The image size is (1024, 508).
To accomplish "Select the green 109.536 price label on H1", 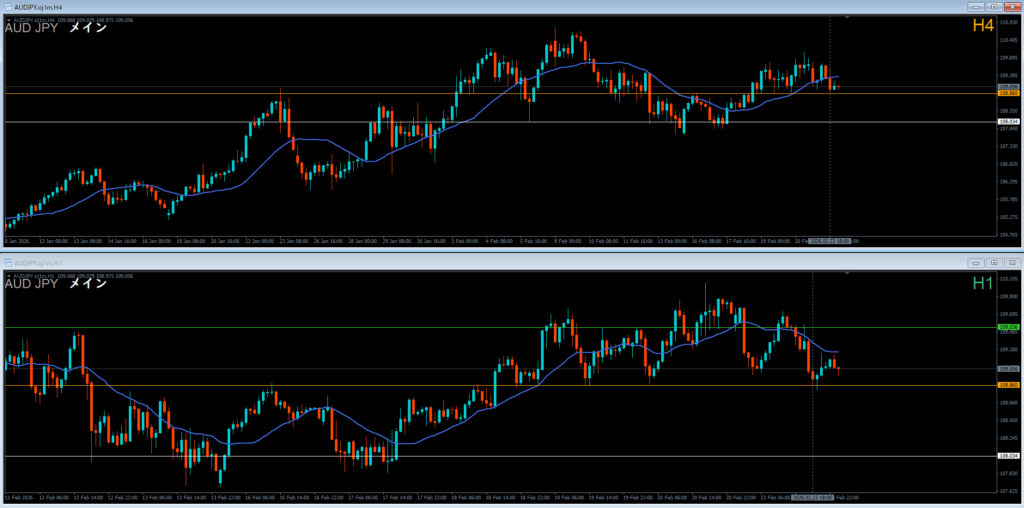I will coord(1008,327).
